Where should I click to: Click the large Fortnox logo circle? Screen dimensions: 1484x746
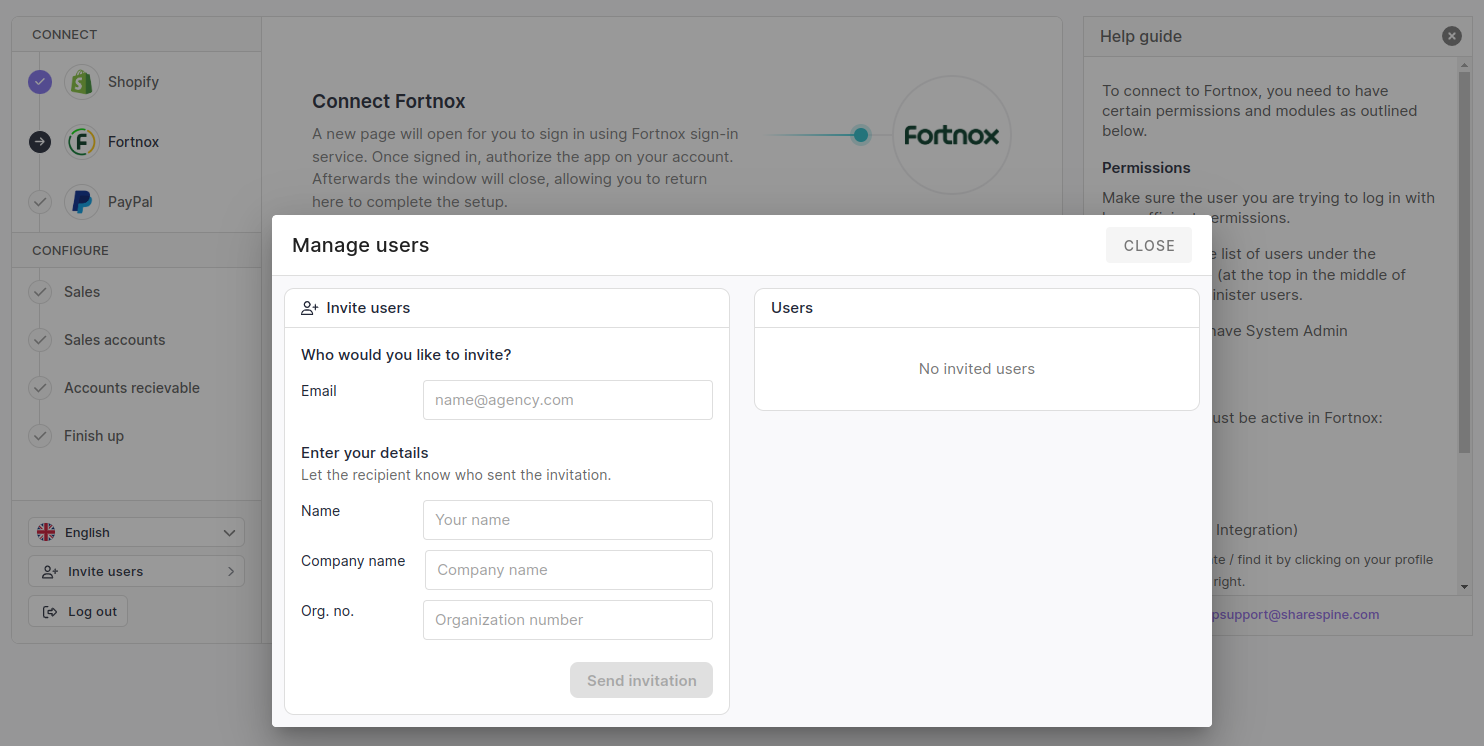coord(952,135)
